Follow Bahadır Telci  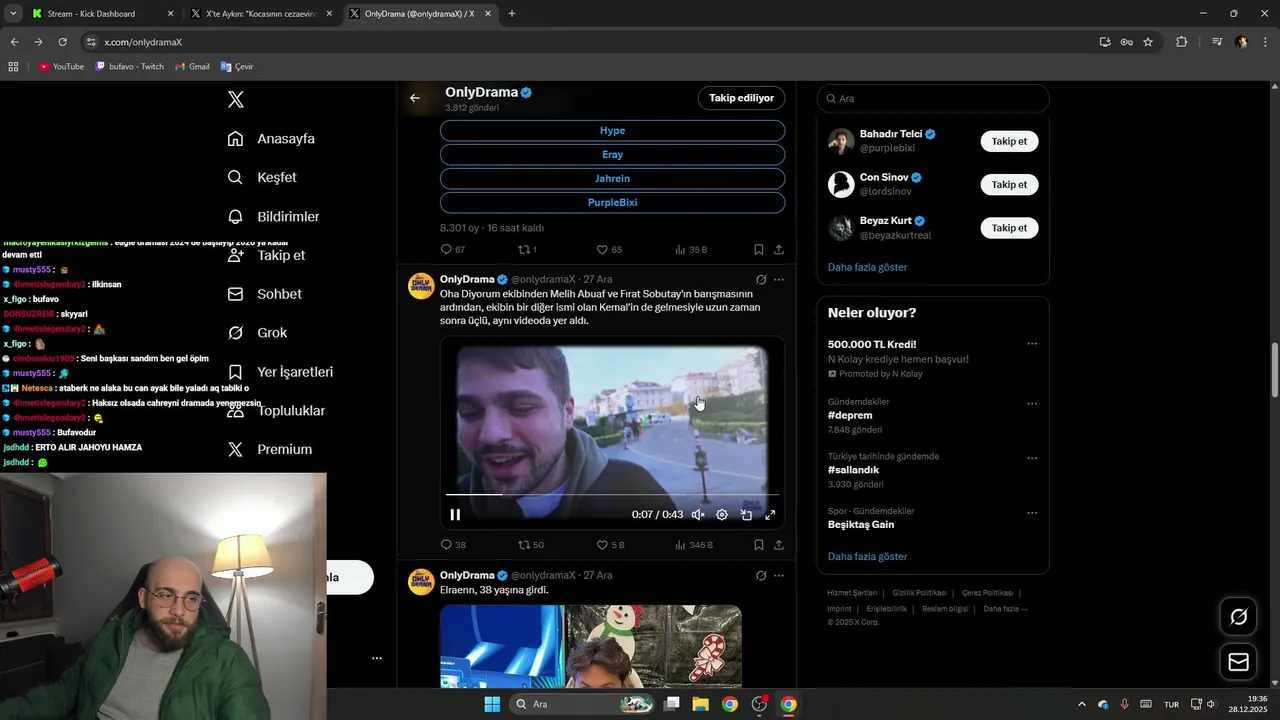click(1009, 141)
